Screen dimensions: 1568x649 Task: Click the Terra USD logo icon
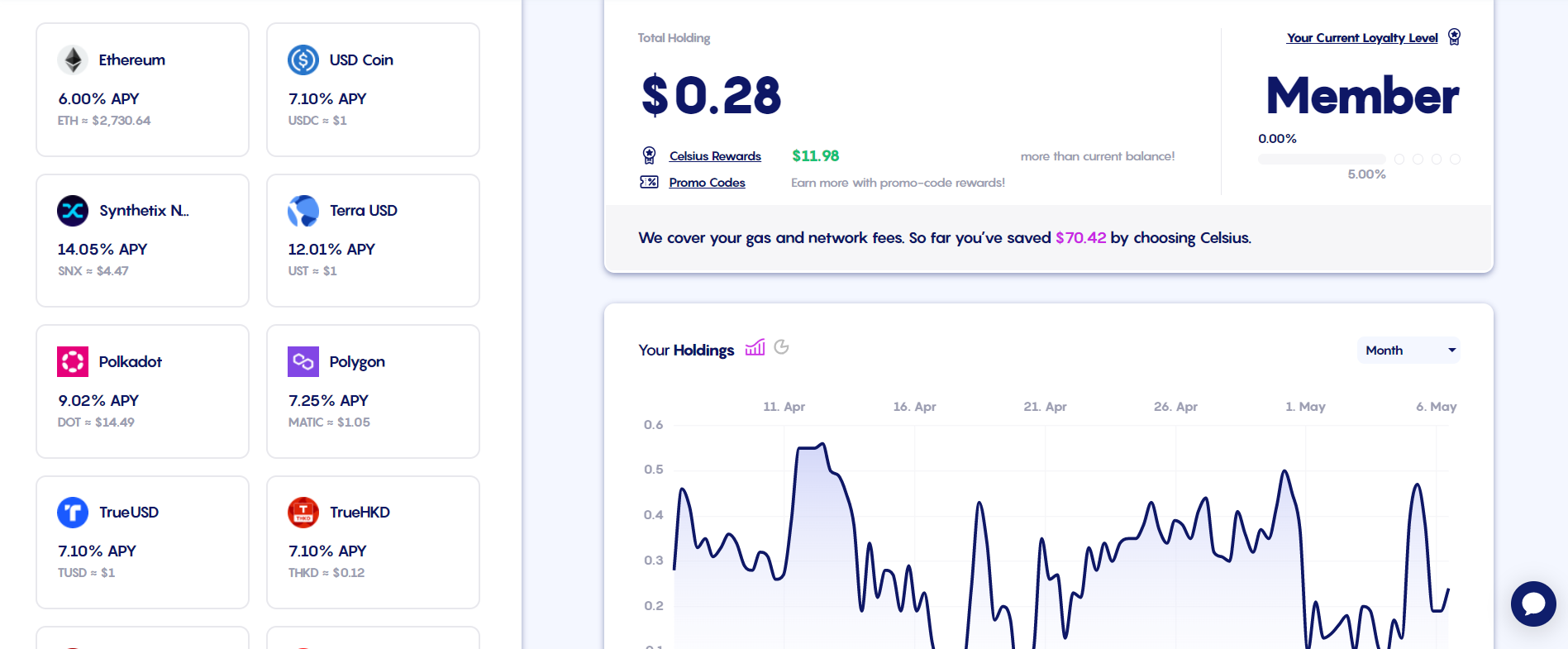303,210
